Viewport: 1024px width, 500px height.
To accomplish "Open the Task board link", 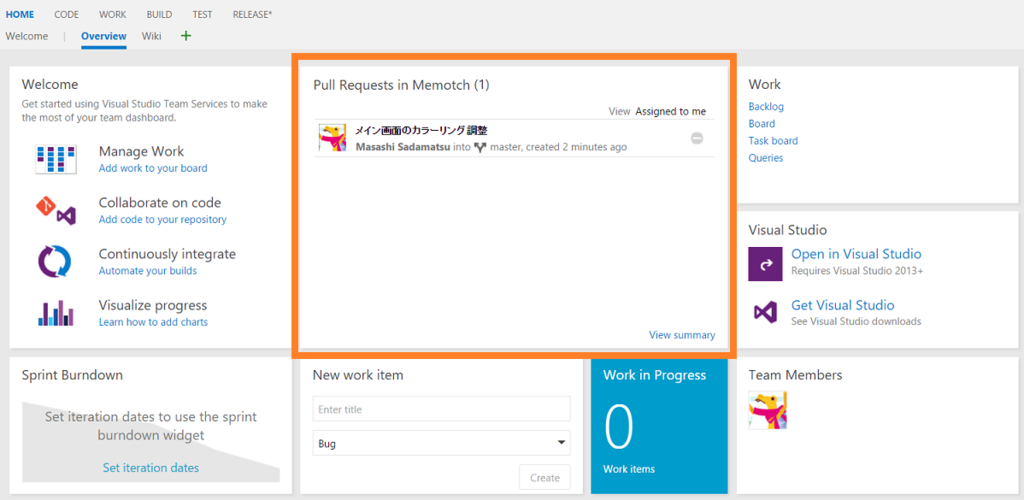I will (x=773, y=140).
